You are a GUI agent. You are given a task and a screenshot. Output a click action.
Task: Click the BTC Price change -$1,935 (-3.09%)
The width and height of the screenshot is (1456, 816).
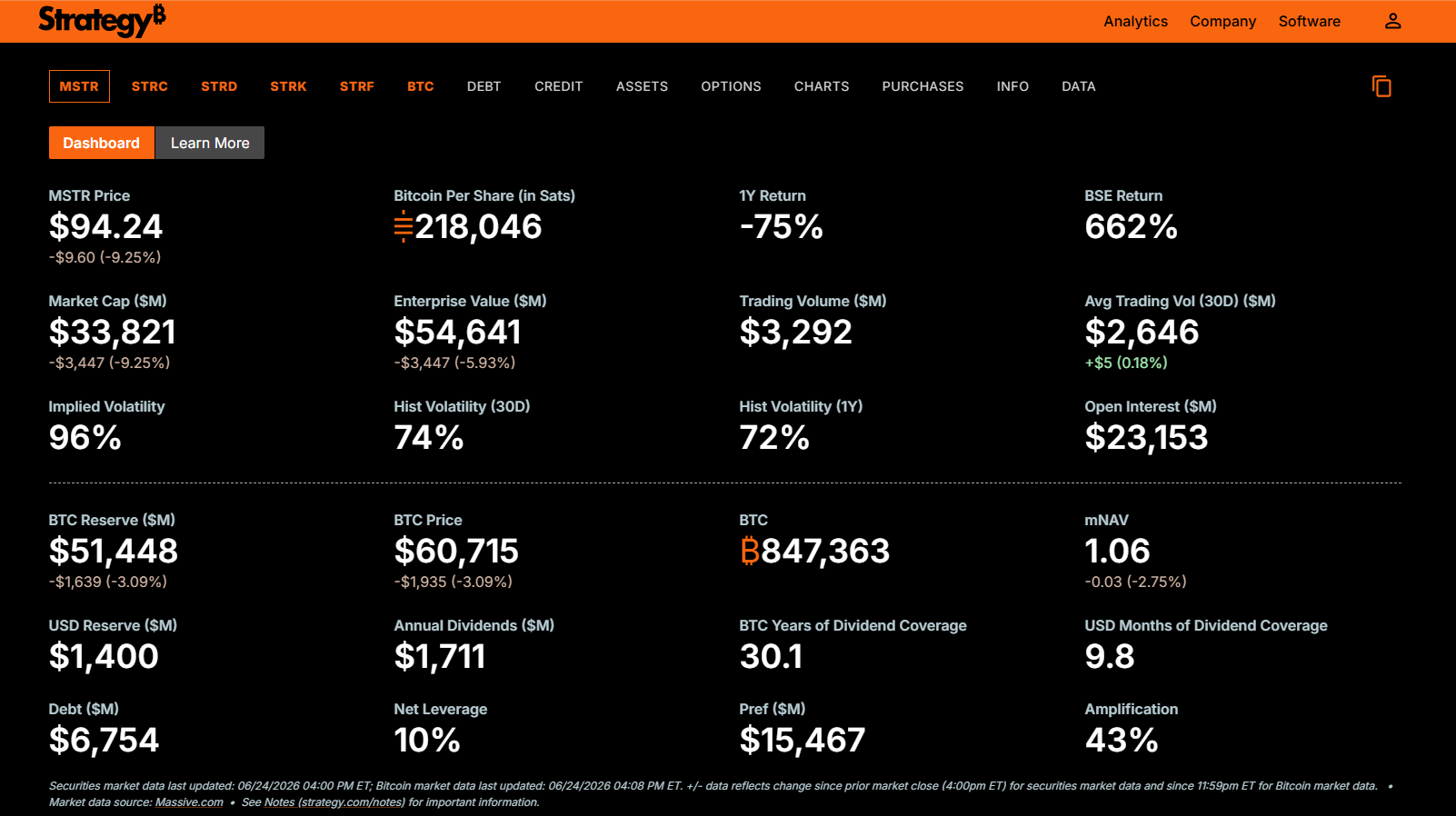pyautogui.click(x=454, y=582)
